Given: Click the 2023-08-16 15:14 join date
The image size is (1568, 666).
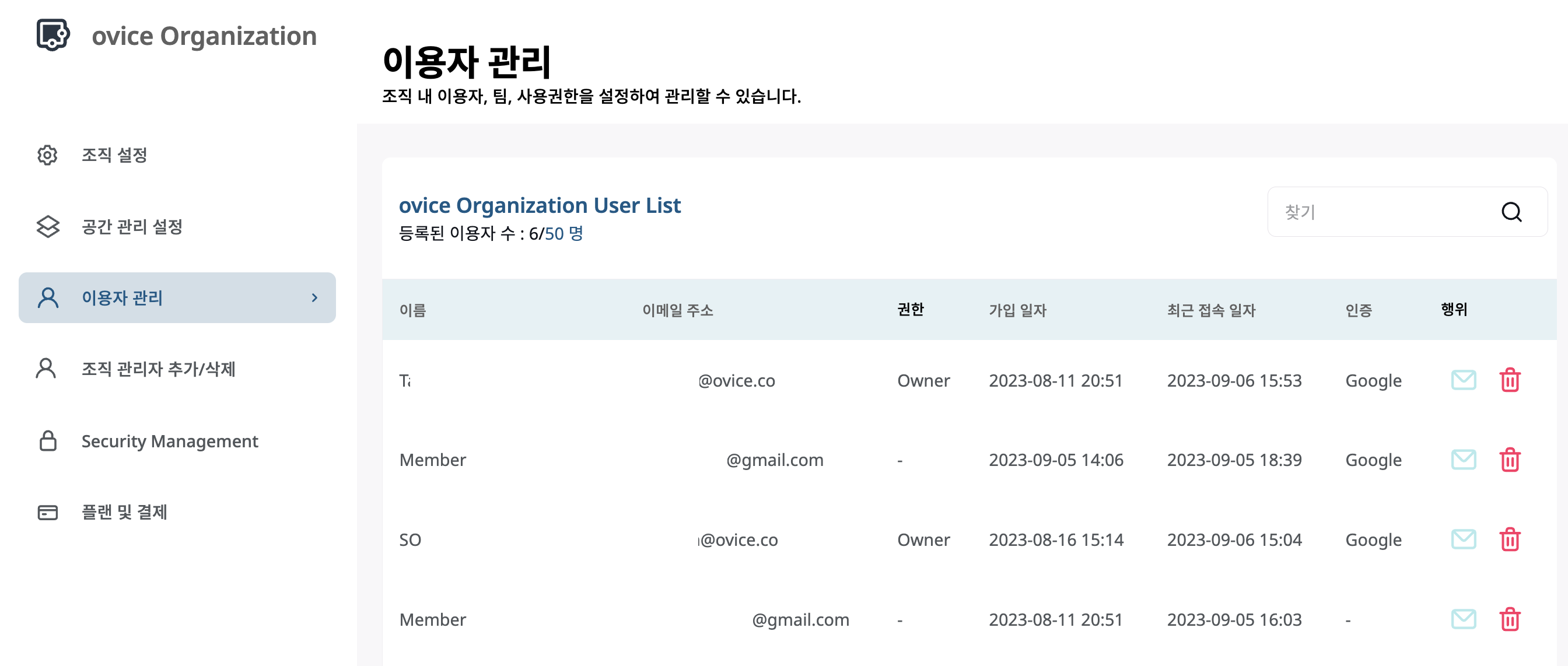Looking at the screenshot, I should click(x=1056, y=539).
